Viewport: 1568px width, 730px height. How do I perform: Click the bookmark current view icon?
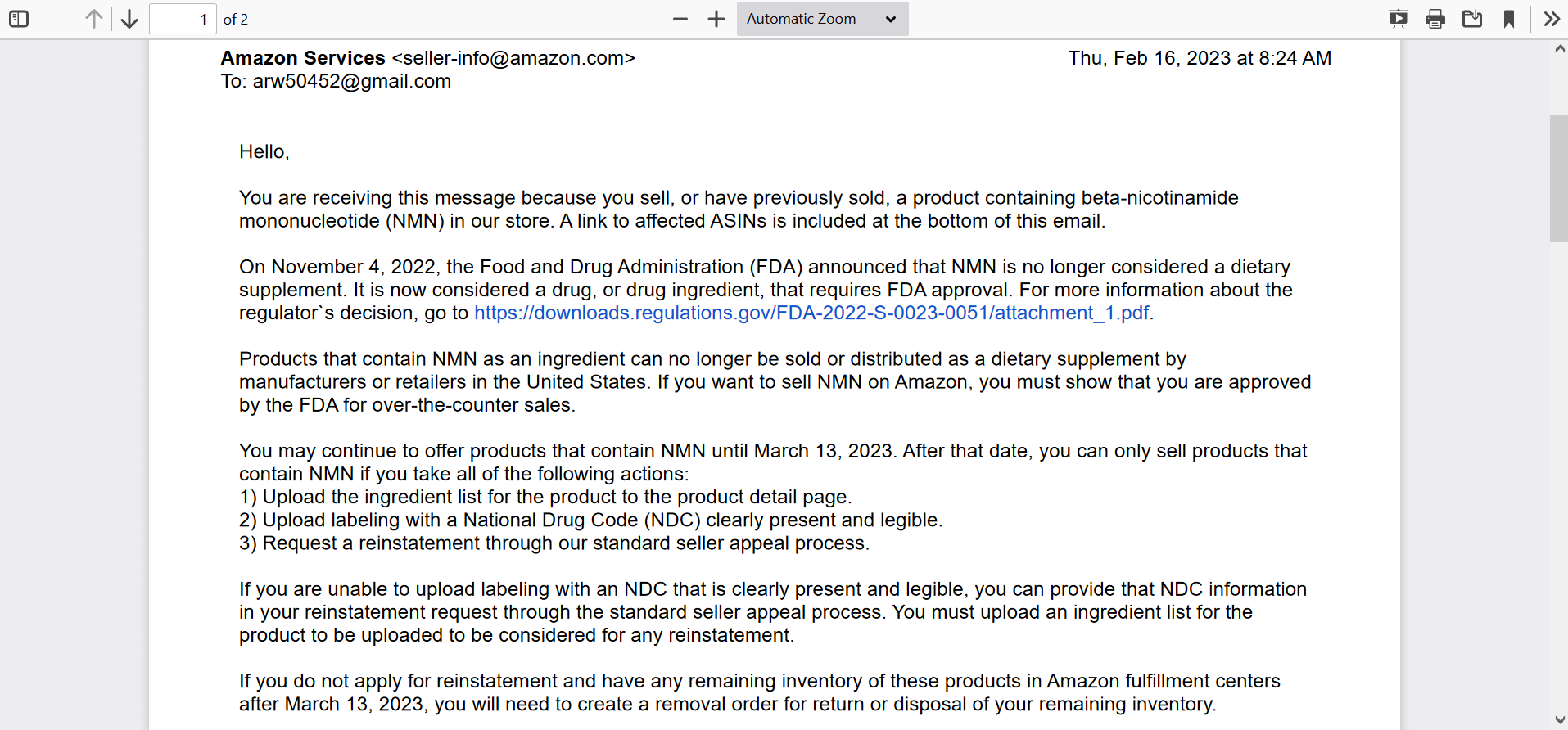(1509, 19)
